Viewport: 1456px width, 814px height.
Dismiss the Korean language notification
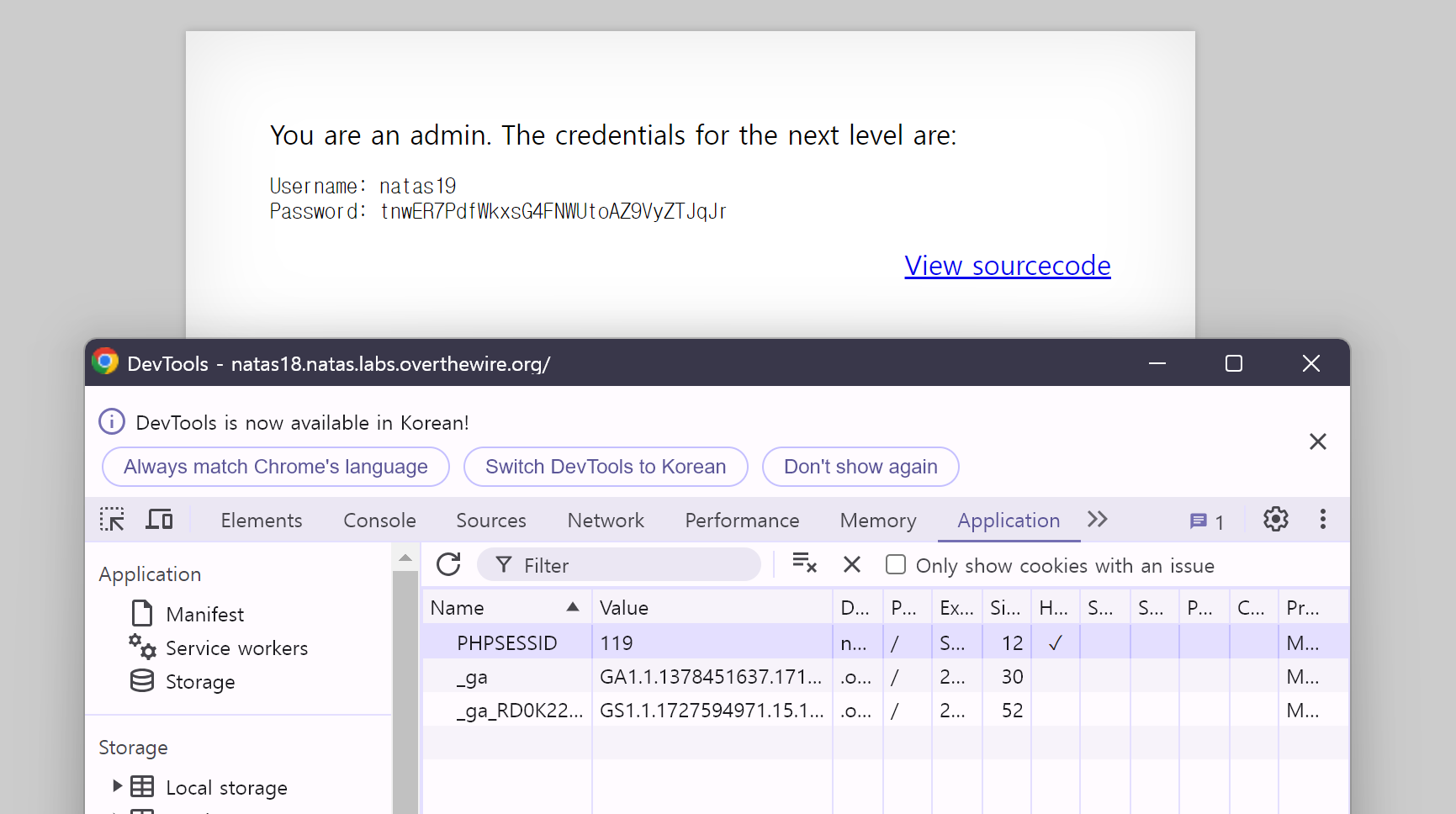[1318, 441]
